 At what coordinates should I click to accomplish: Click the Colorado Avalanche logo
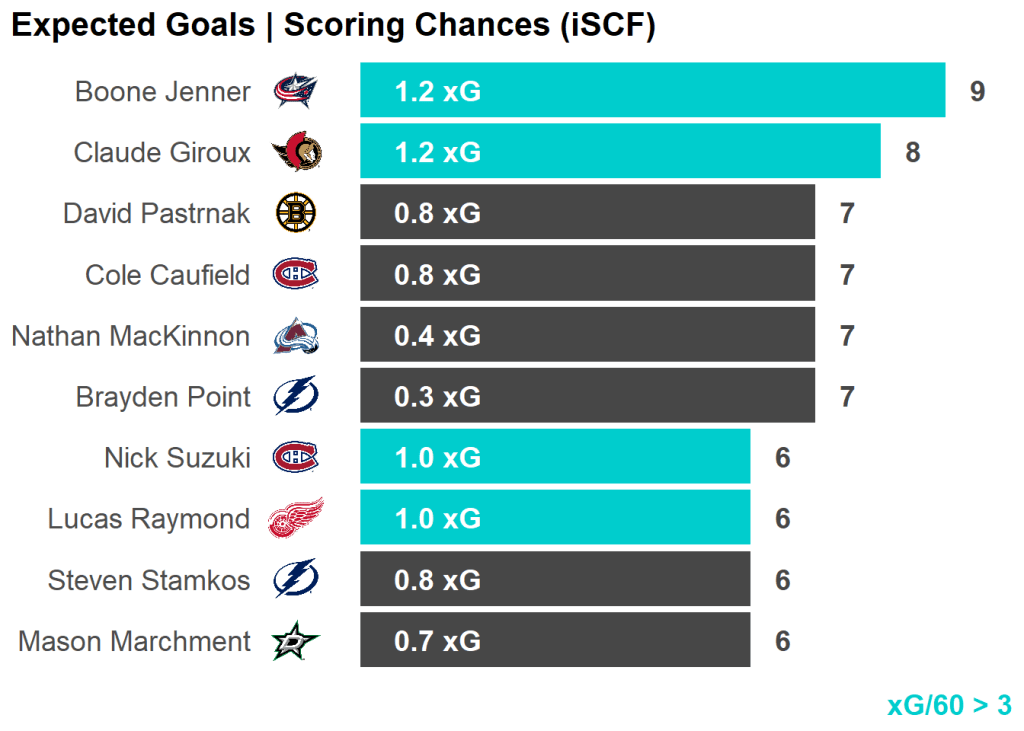(296, 336)
